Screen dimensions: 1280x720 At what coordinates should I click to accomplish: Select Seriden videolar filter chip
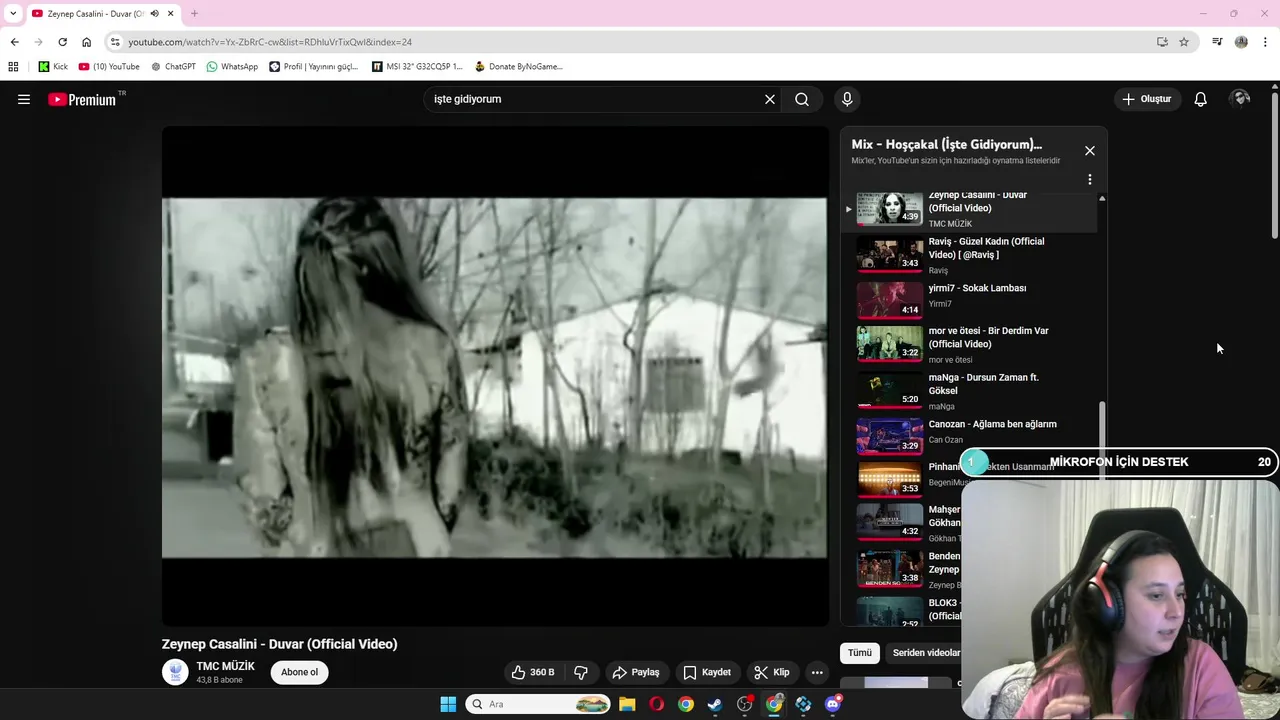(x=925, y=653)
